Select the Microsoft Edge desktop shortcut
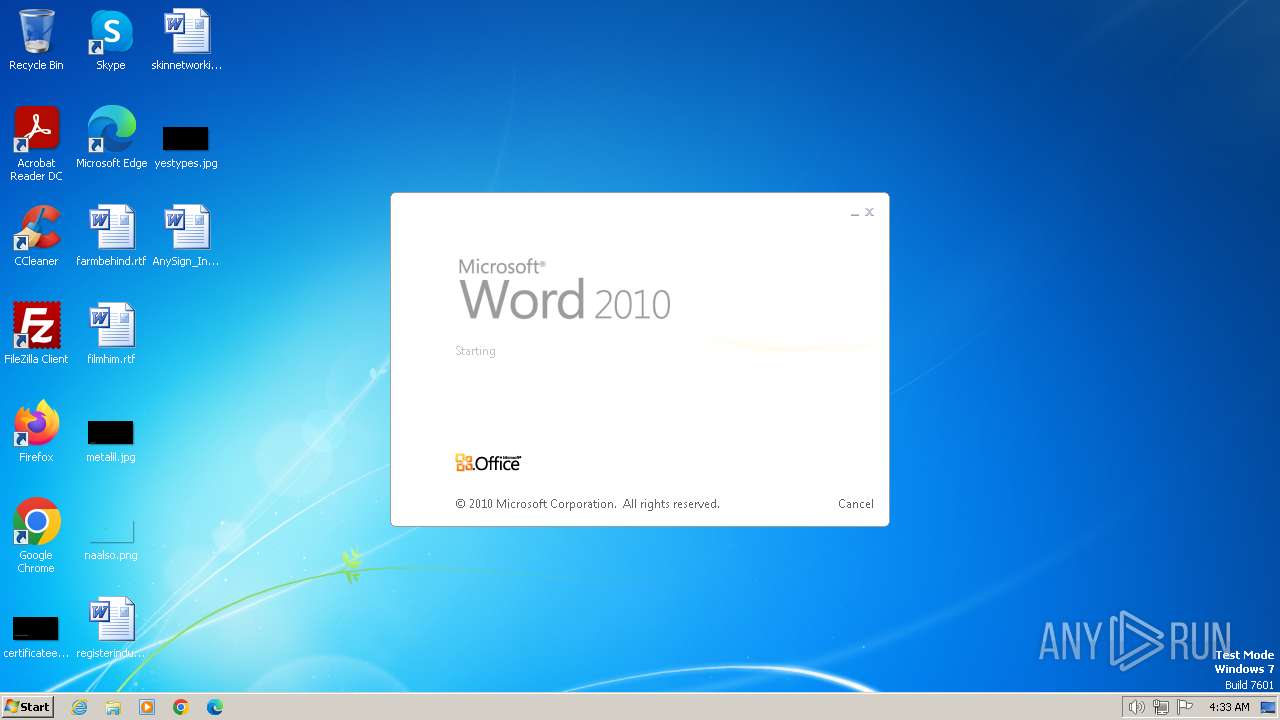1280x720 pixels. [111, 138]
